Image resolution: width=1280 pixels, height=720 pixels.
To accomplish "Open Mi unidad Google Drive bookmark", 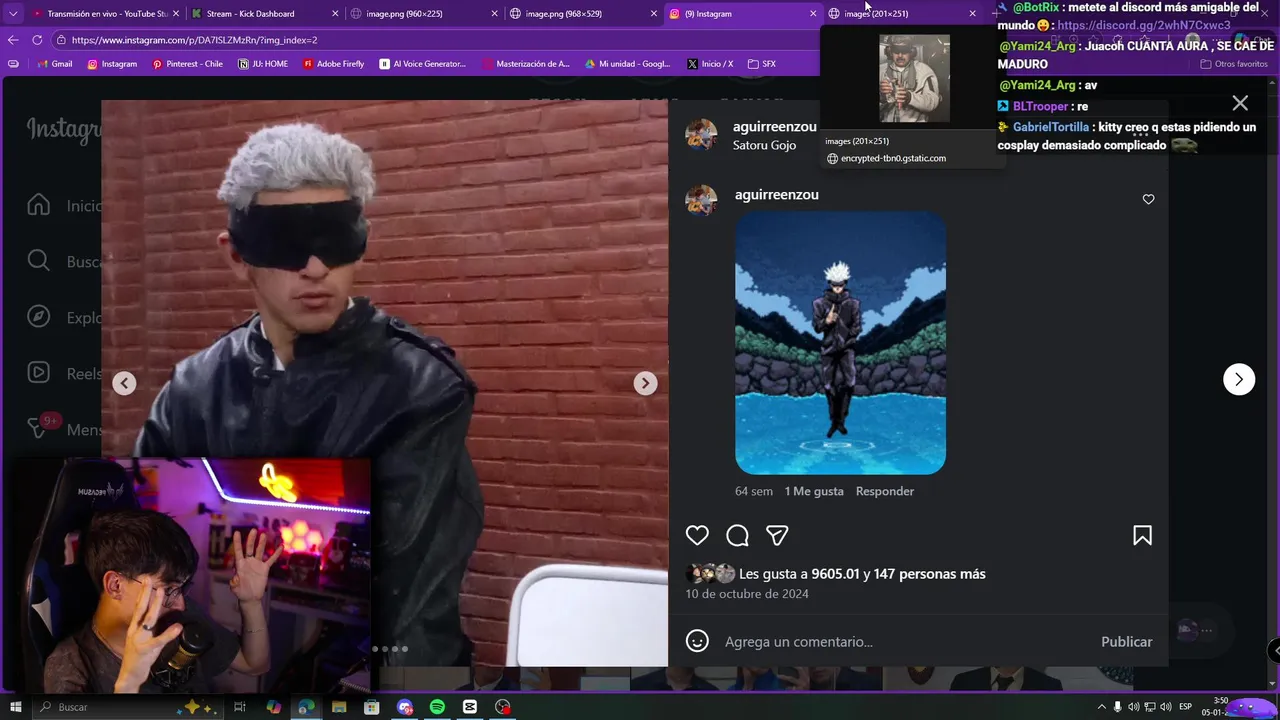I will (x=626, y=64).
